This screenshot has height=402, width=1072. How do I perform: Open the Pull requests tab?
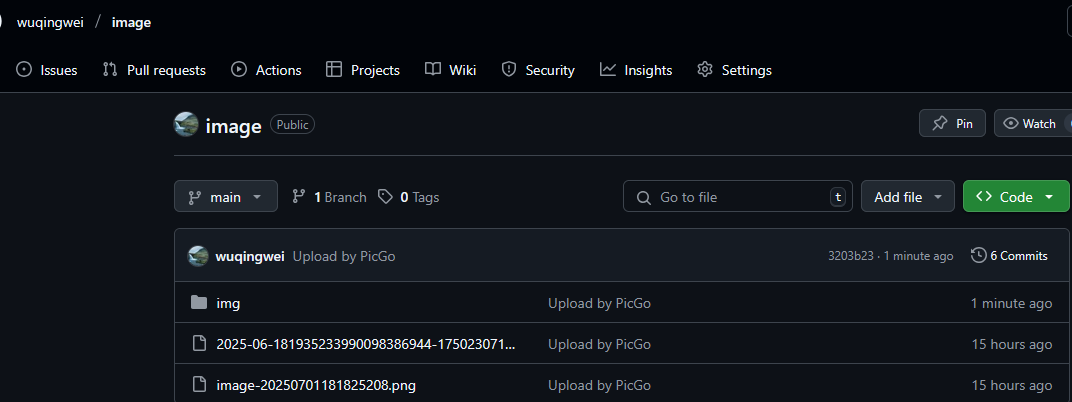(154, 70)
